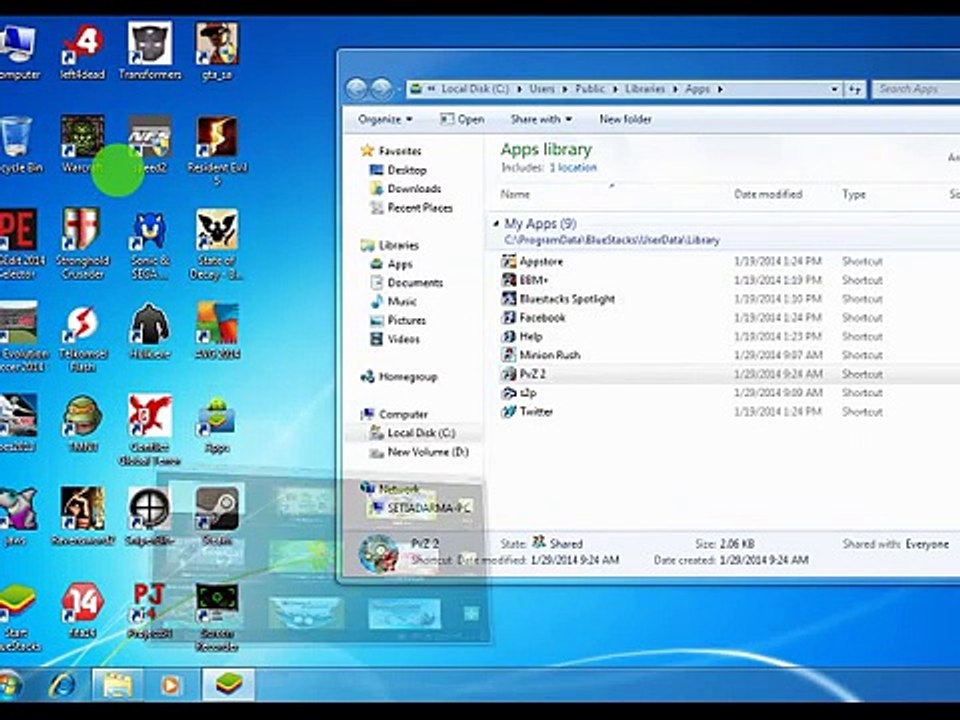Screen dimensions: 960x720
Task: Select the PvZ 2 shortcut file
Action: pos(532,374)
